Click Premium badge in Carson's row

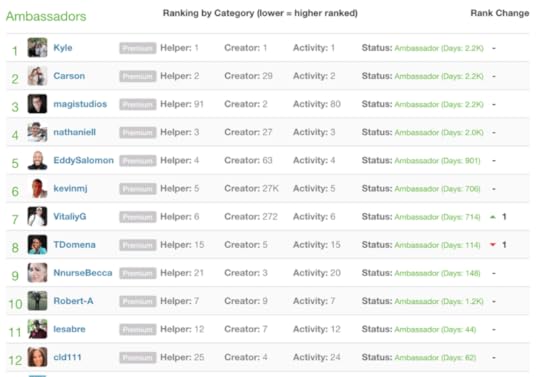(138, 76)
